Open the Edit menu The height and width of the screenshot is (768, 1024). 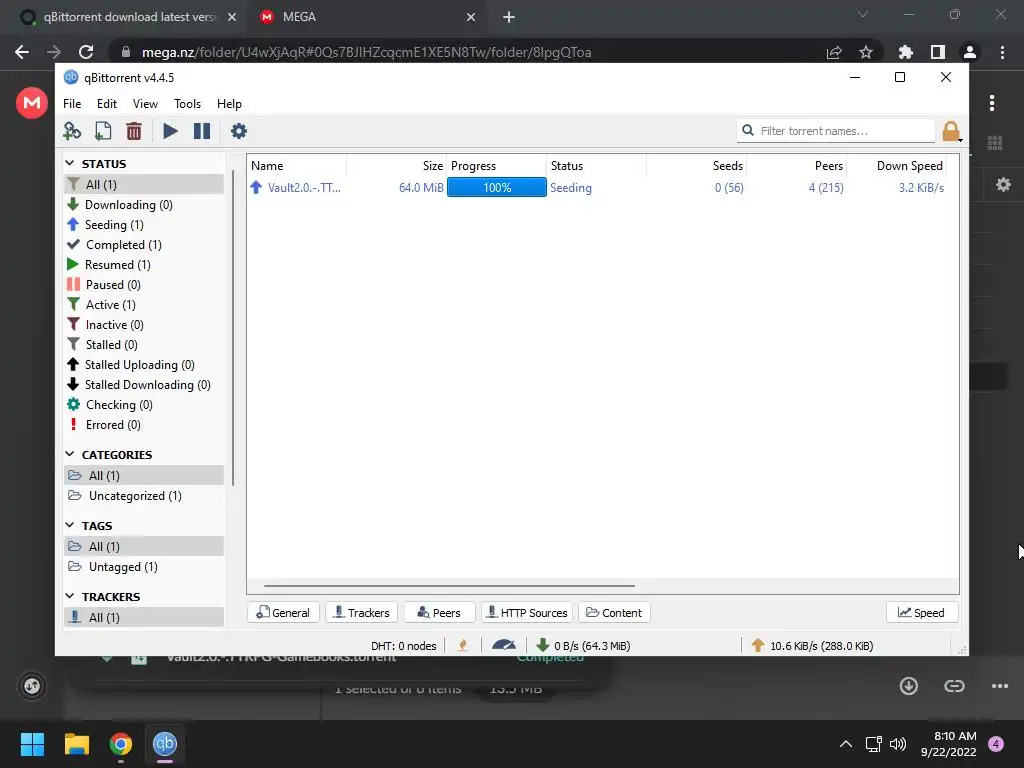(106, 104)
